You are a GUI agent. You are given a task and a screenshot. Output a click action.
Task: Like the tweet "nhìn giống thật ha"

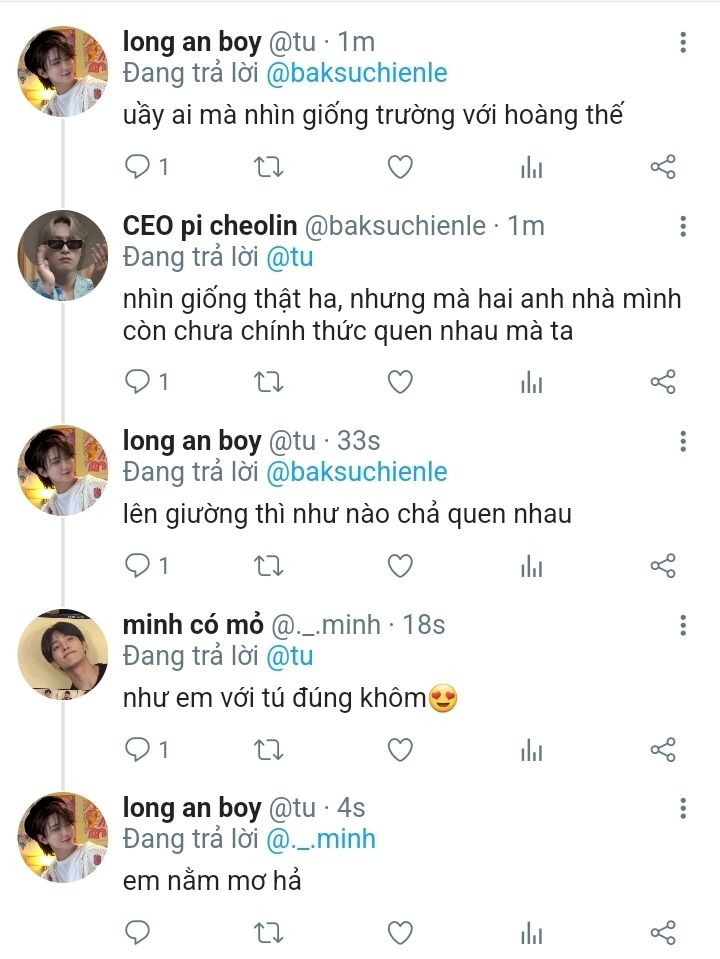coord(400,382)
